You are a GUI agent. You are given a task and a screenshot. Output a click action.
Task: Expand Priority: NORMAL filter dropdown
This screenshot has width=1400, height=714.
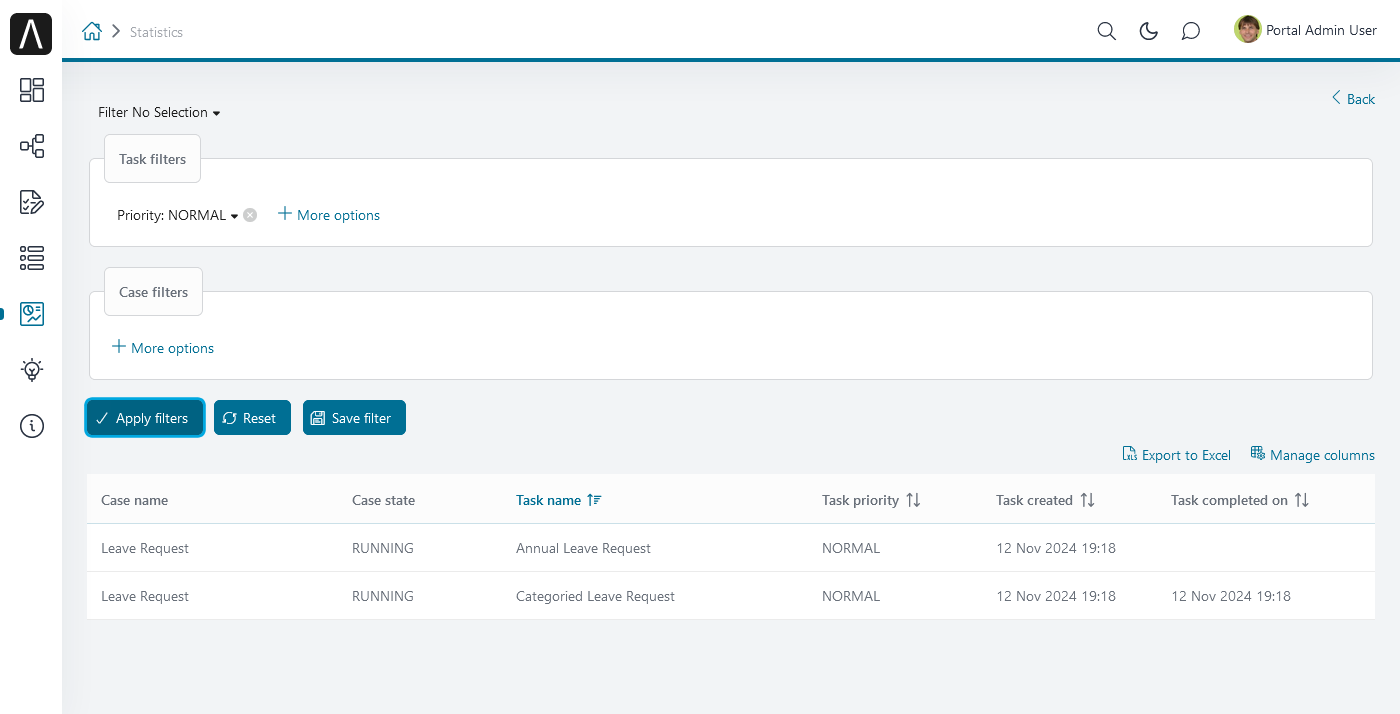click(178, 215)
